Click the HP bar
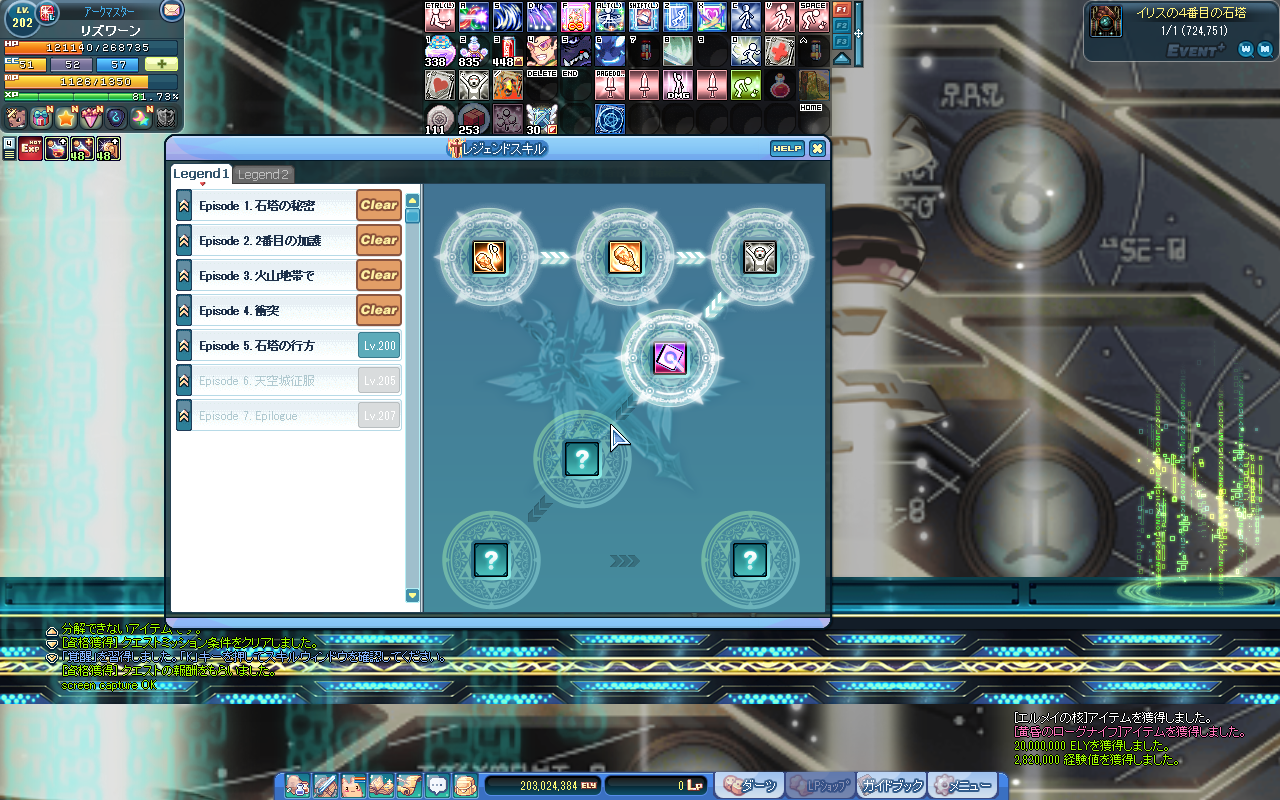 (x=91, y=47)
